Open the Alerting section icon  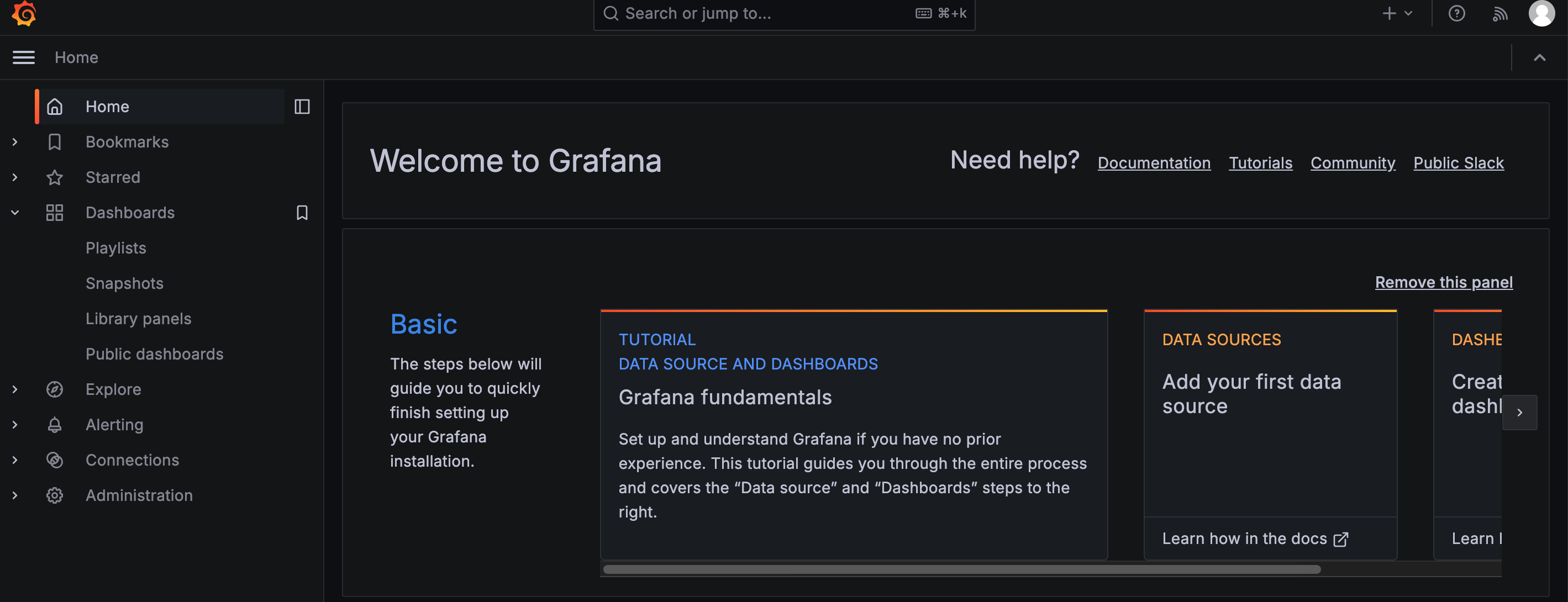[x=54, y=424]
